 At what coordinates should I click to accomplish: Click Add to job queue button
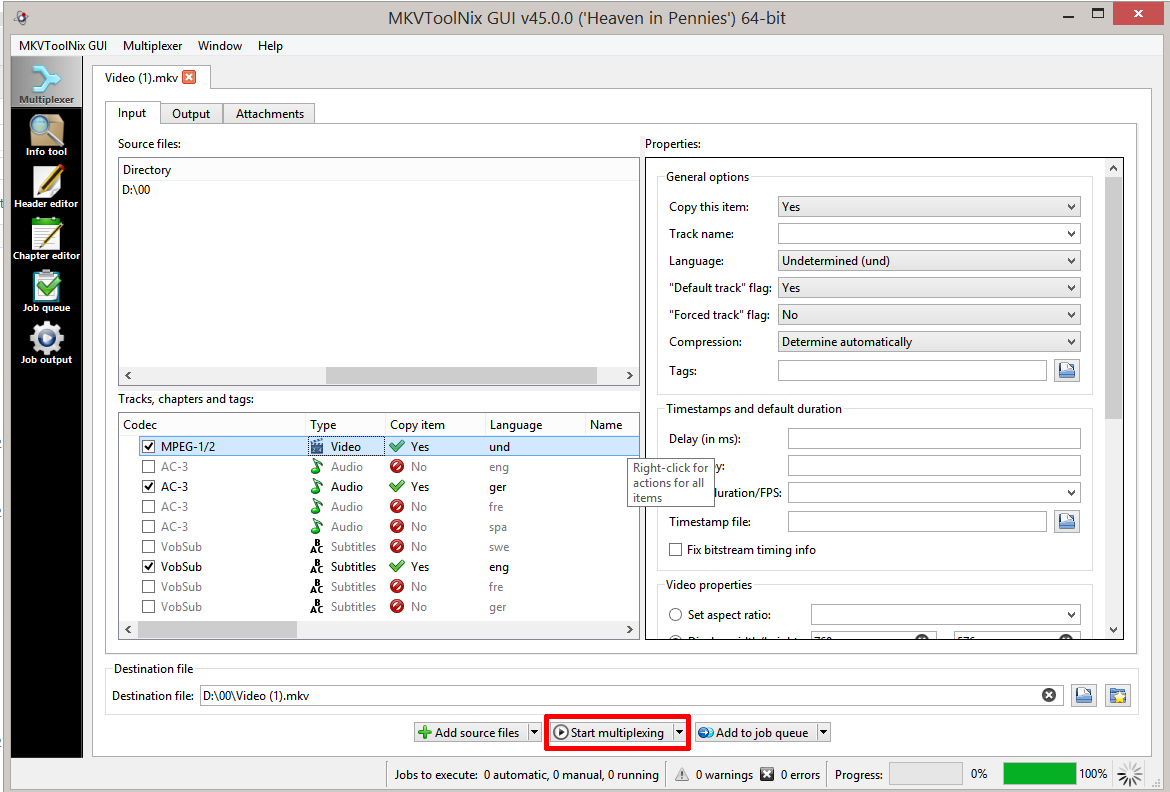(x=756, y=732)
